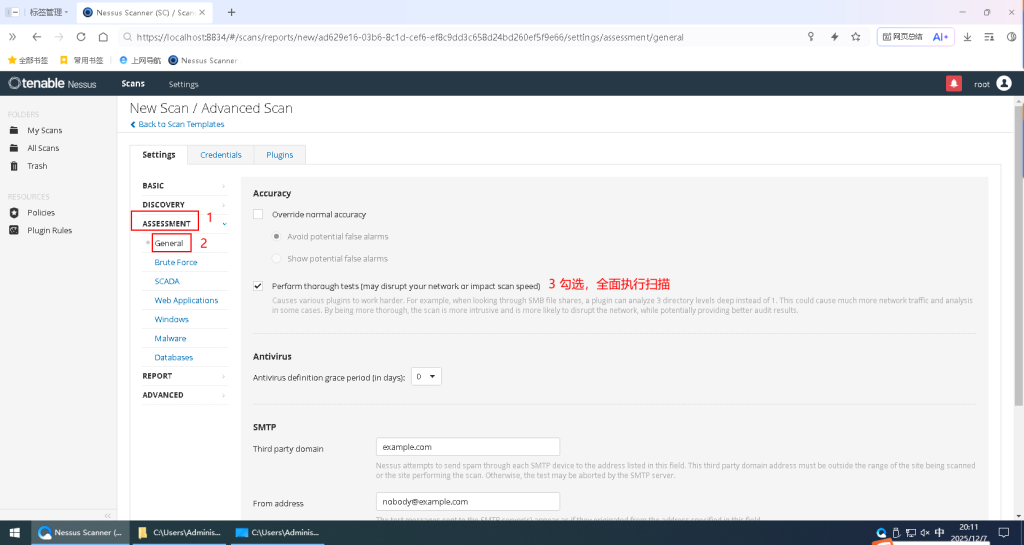Image resolution: width=1024 pixels, height=545 pixels.
Task: Click the Trash folder icon
Action: [14, 166]
